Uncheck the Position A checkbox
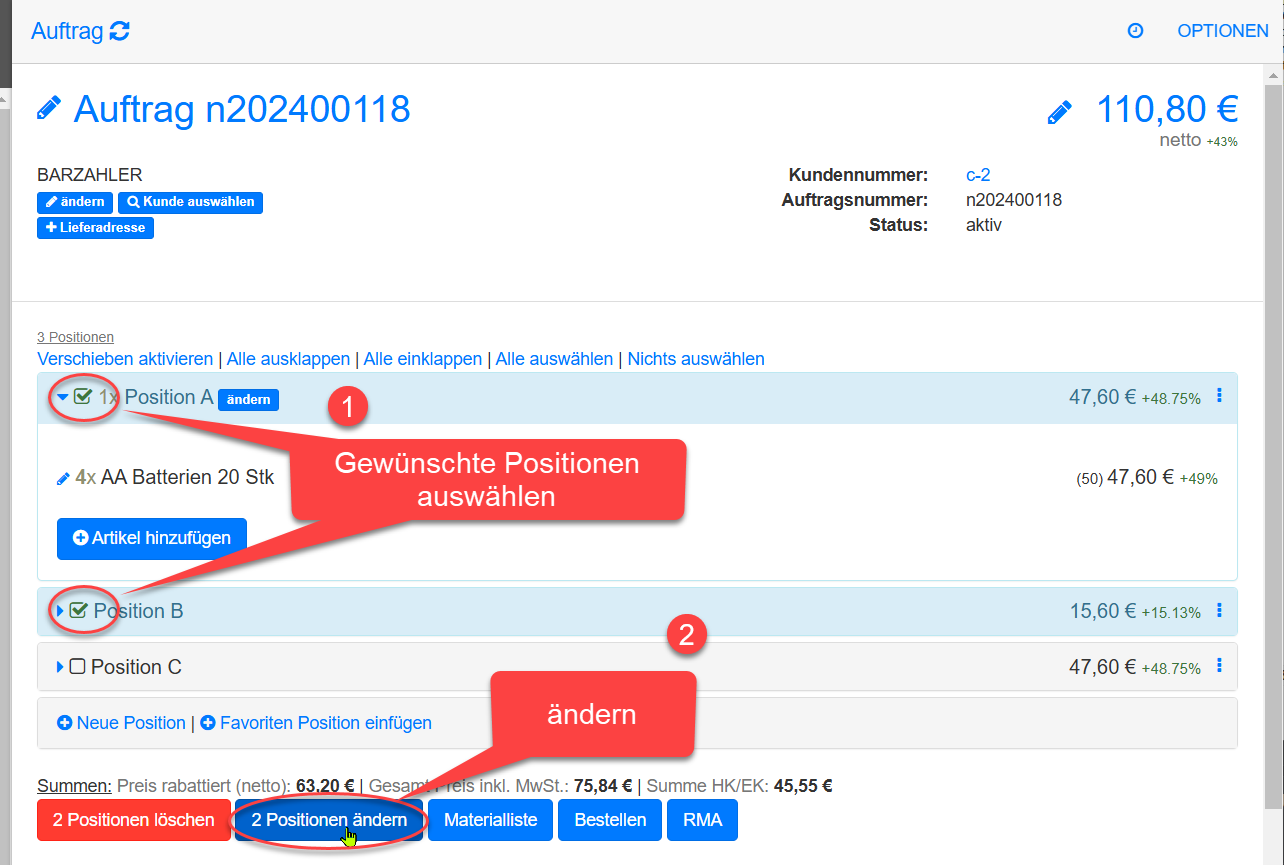This screenshot has width=1284, height=865. [x=83, y=397]
